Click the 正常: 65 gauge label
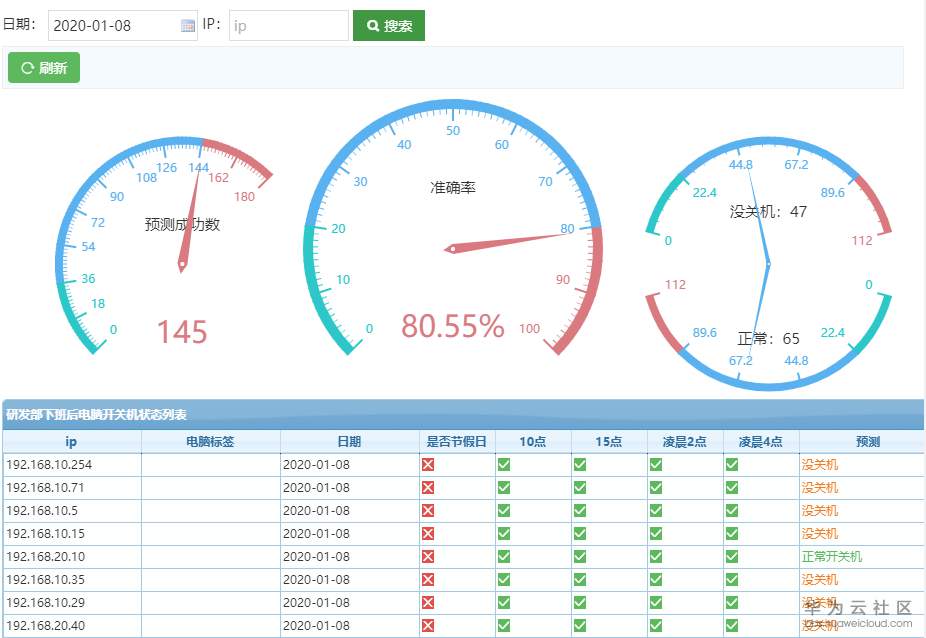 pos(768,338)
